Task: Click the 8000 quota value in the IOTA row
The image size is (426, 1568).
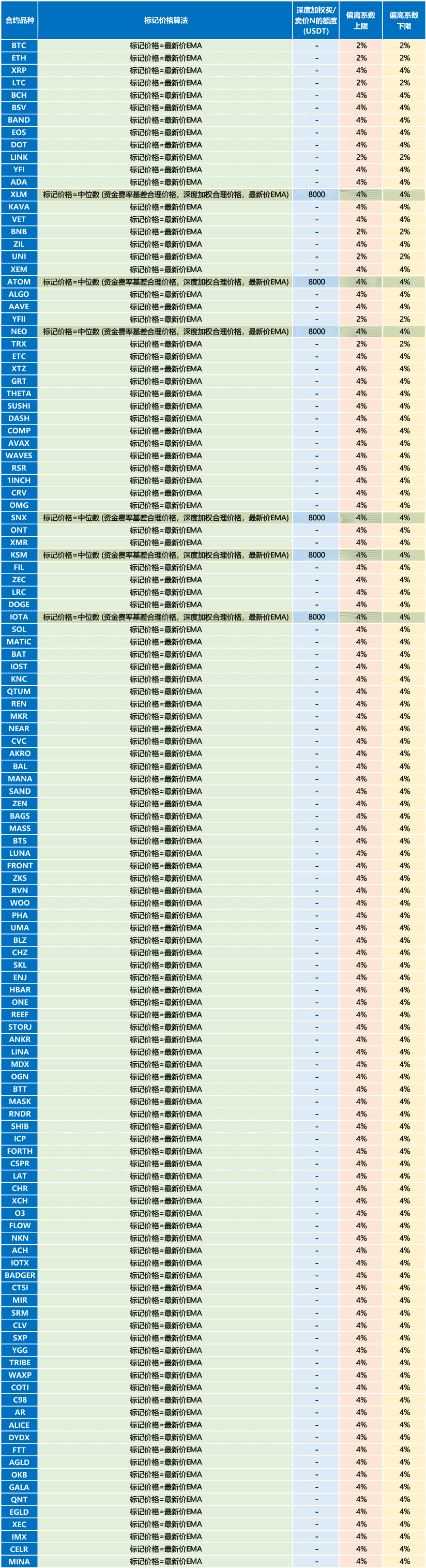Action: tap(316, 617)
